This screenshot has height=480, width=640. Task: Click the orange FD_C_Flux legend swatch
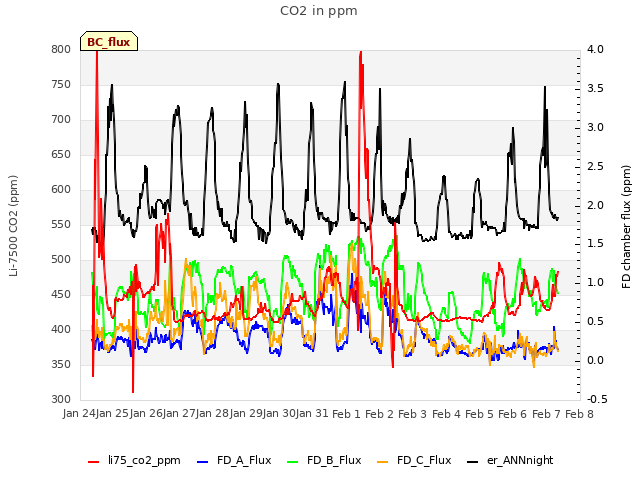coord(382,462)
